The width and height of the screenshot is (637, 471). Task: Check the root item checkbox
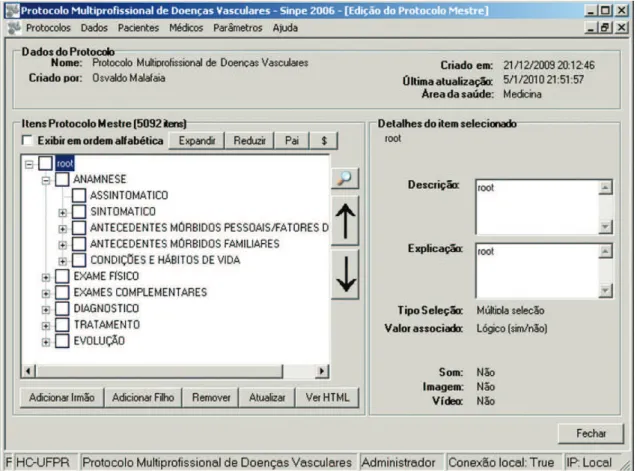[x=46, y=163]
